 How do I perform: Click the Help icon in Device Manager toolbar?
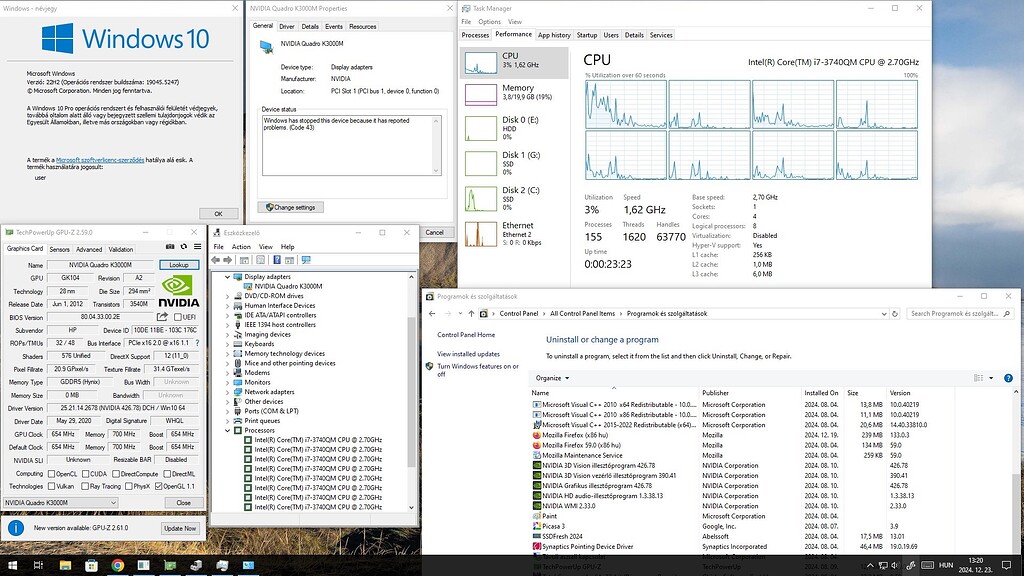[x=276, y=261]
